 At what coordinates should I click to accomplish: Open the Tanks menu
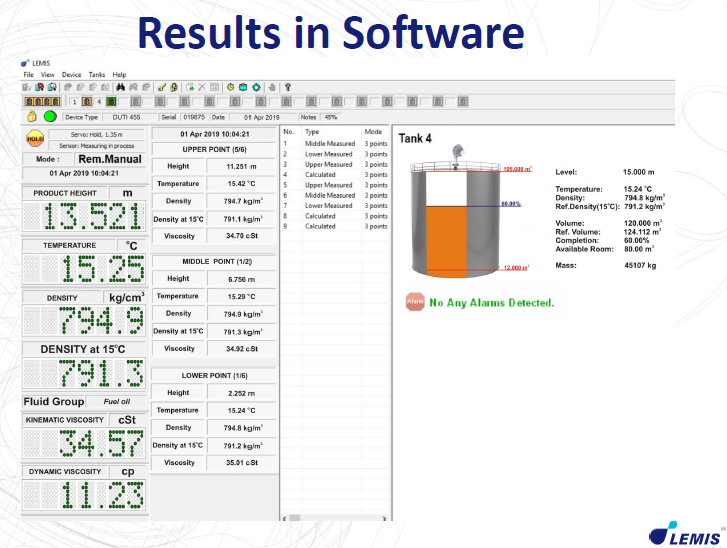pos(97,75)
